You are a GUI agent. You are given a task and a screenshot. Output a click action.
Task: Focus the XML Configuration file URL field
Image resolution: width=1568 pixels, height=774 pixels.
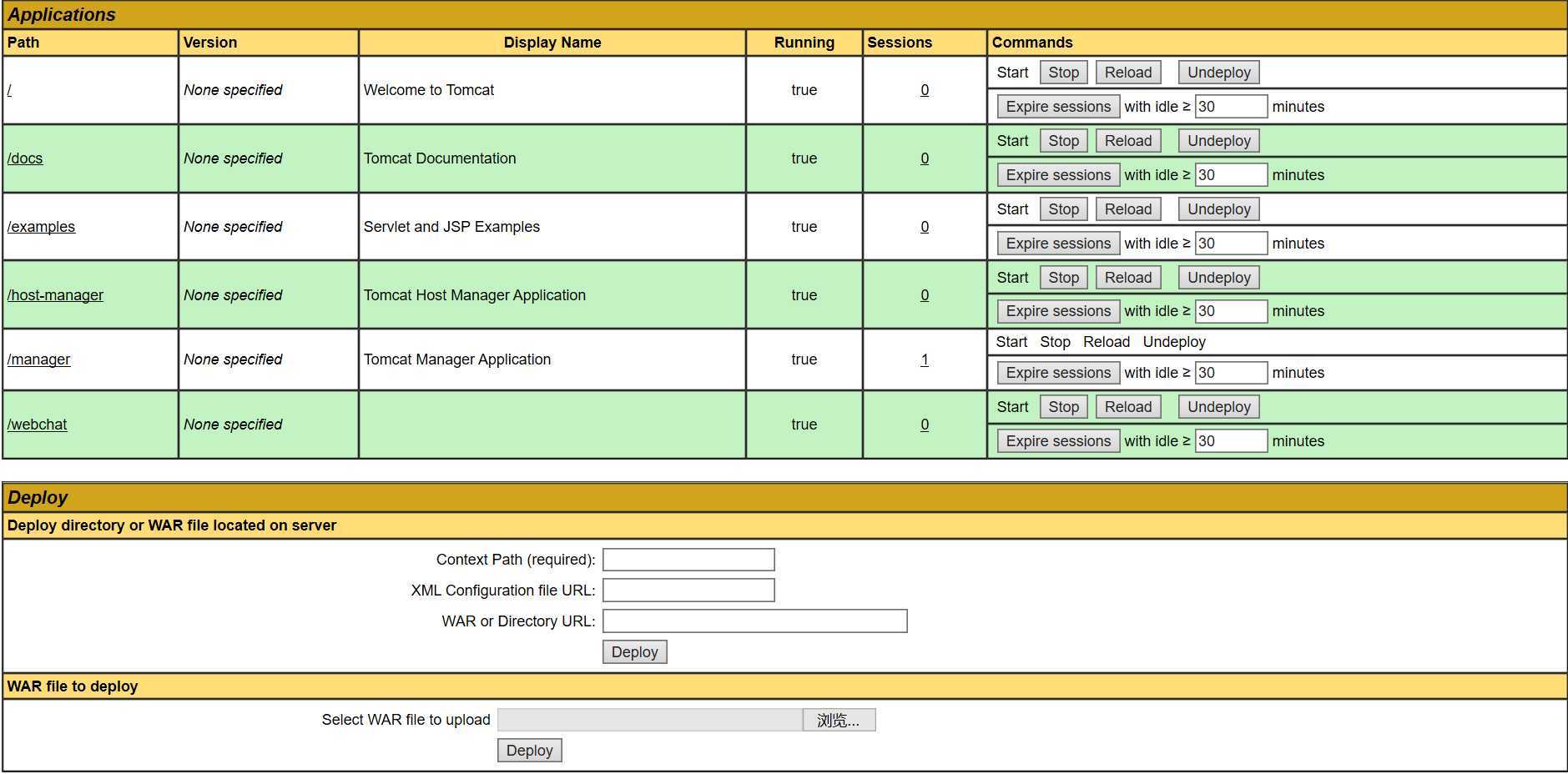688,591
